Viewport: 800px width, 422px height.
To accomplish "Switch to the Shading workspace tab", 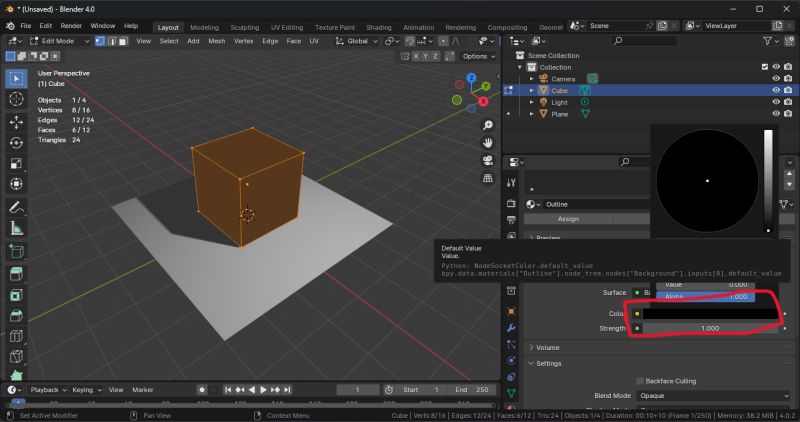I will pos(379,28).
